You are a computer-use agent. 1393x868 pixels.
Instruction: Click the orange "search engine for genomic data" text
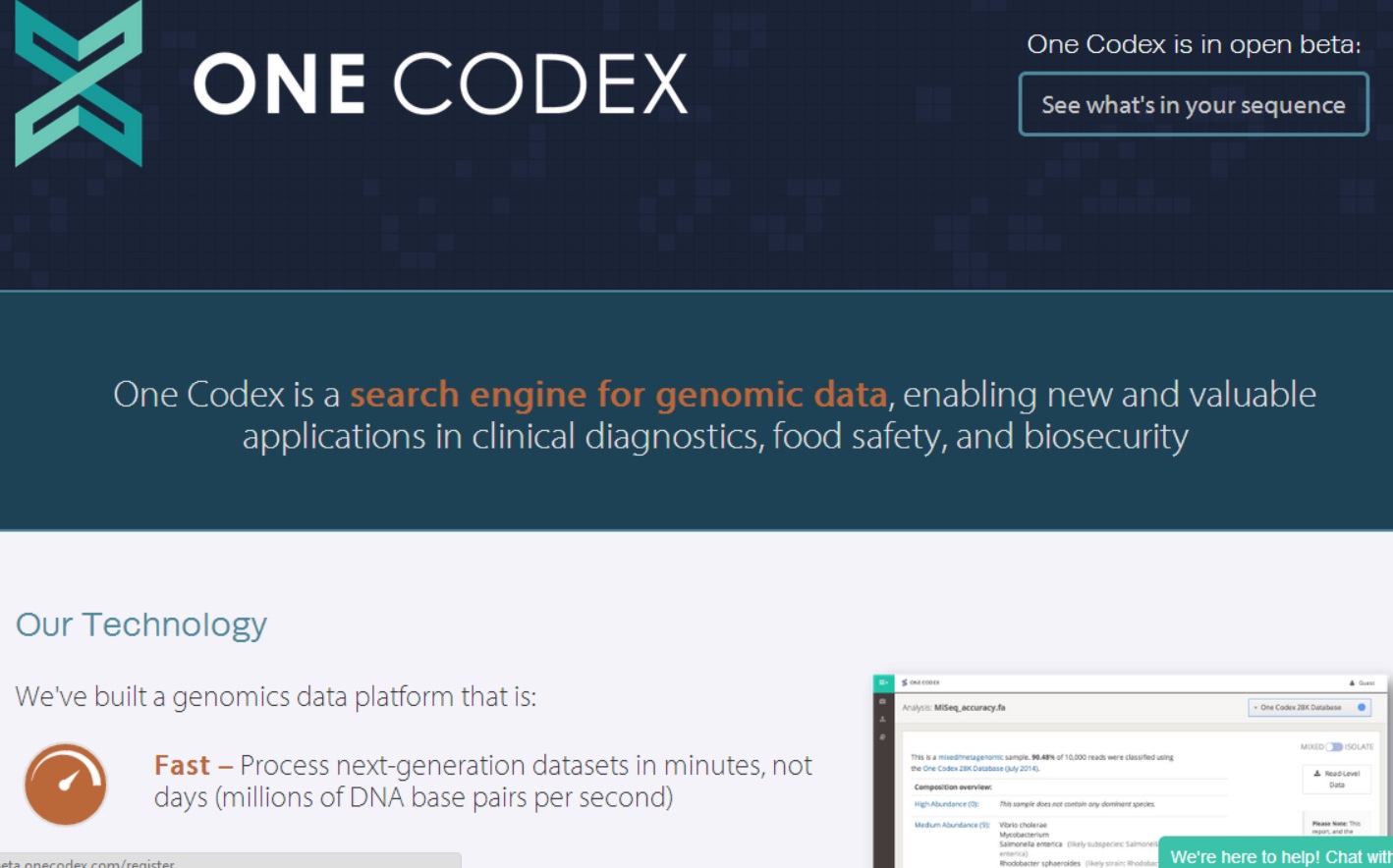tap(619, 395)
